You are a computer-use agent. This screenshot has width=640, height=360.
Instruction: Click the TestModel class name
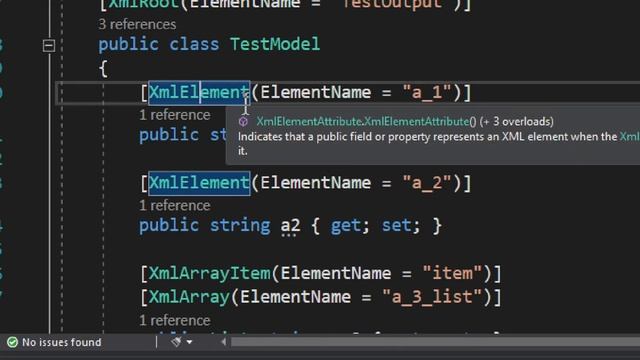click(x=275, y=44)
